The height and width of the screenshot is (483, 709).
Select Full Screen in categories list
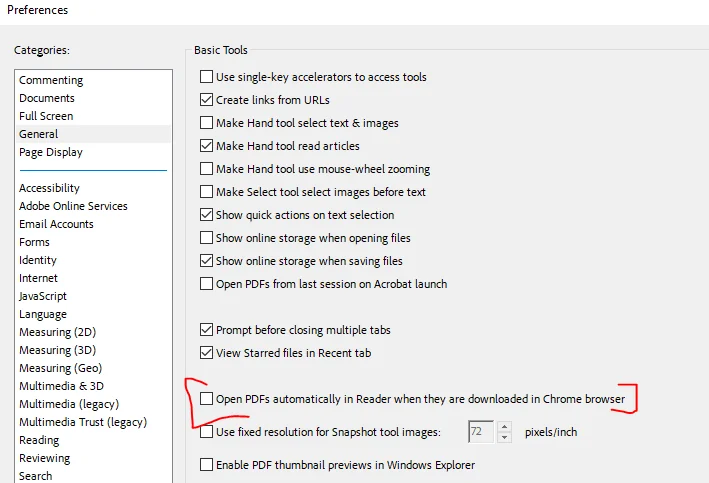coord(46,116)
